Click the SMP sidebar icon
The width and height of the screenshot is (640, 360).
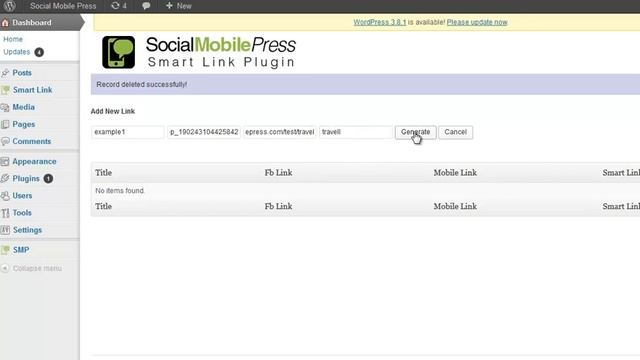[x=5, y=250]
